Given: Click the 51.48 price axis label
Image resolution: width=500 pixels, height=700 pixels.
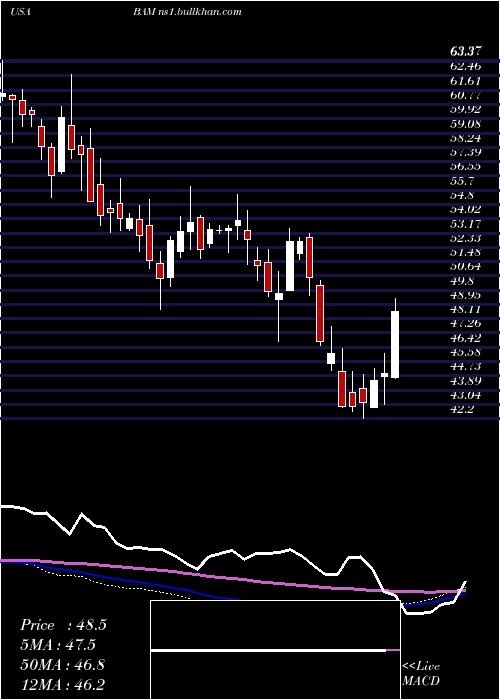Looking at the screenshot, I should coord(465,252).
